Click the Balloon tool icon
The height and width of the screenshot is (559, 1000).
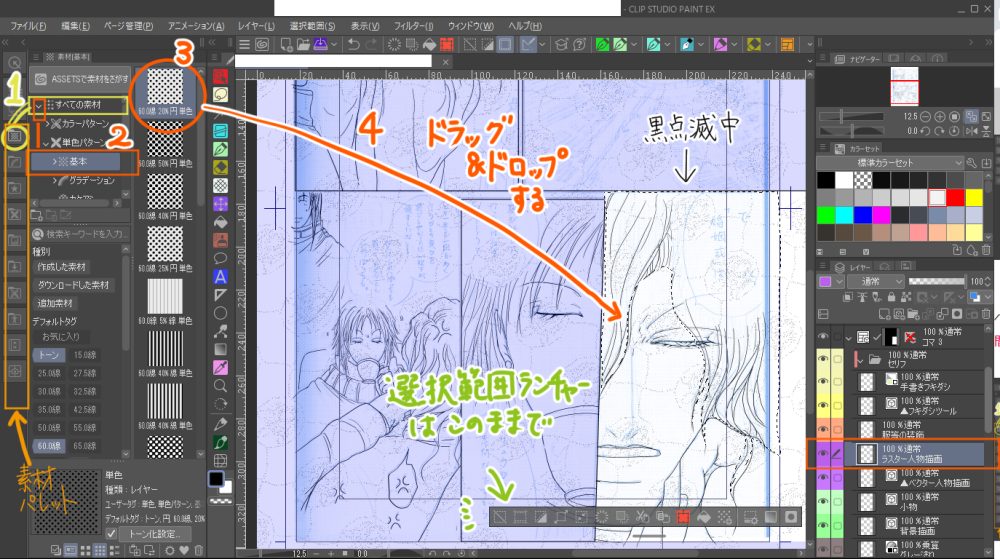click(220, 258)
